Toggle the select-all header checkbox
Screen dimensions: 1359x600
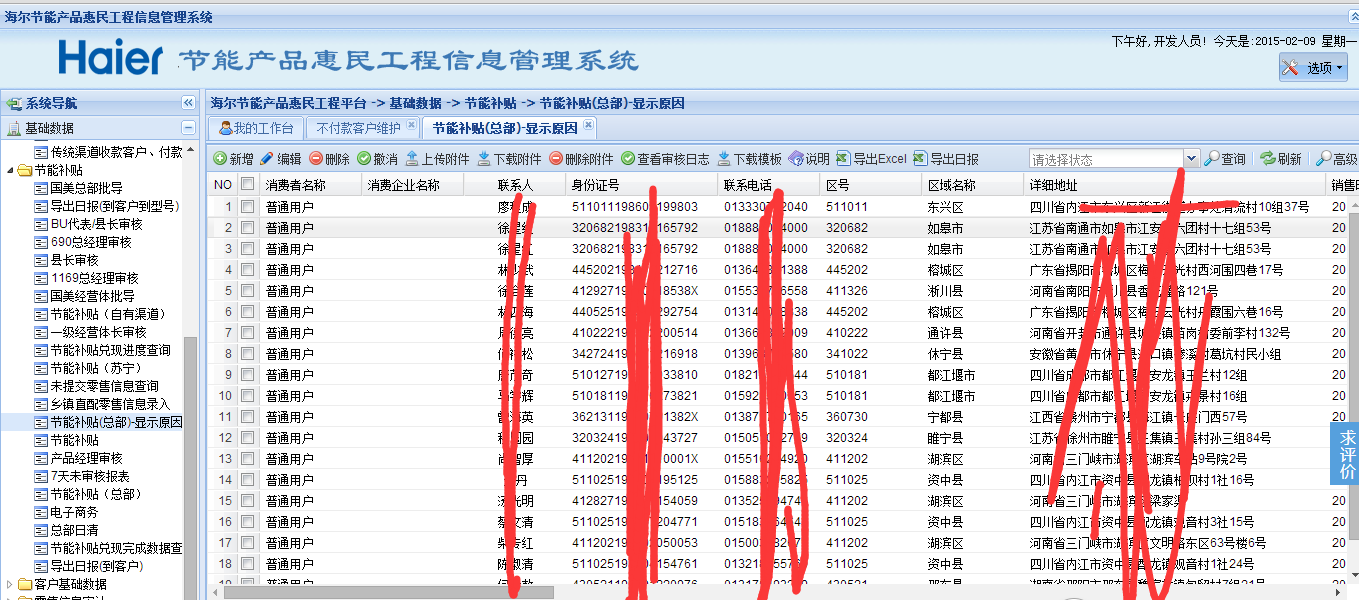point(247,185)
